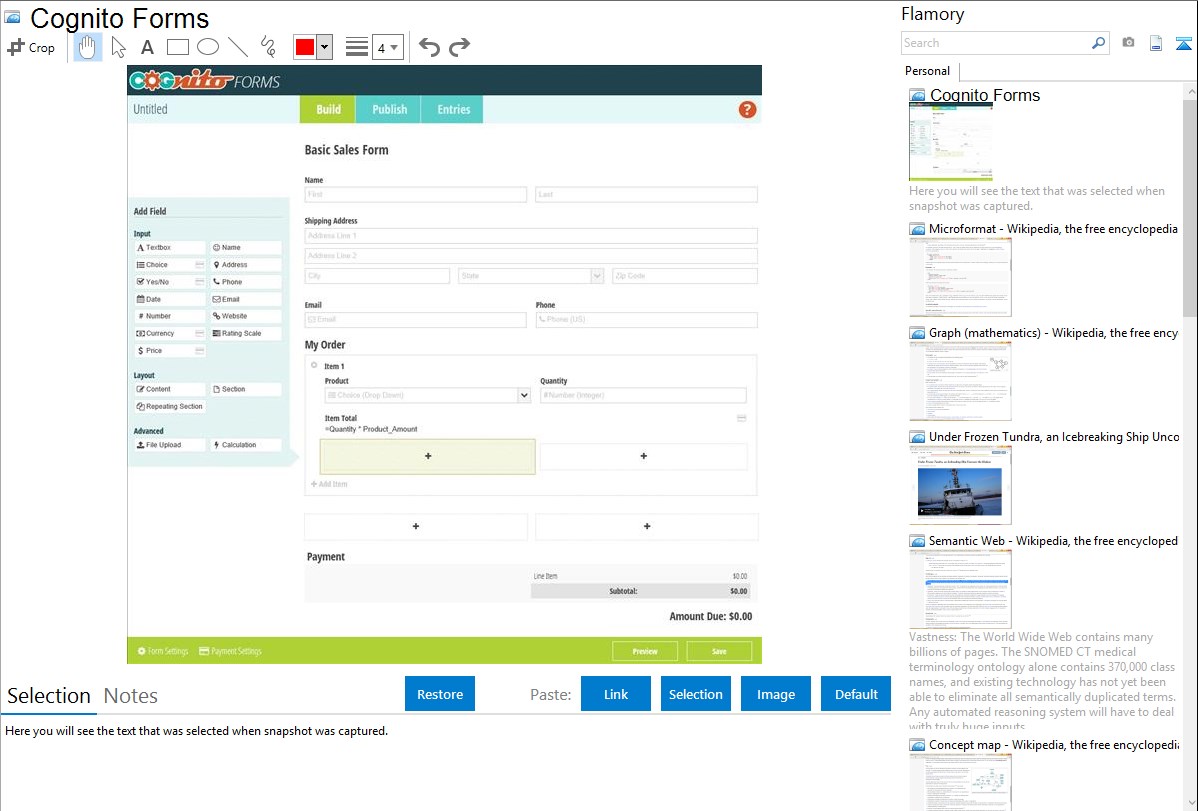Open the Publish tab in Cognito Forms
The image size is (1198, 811).
[x=390, y=109]
